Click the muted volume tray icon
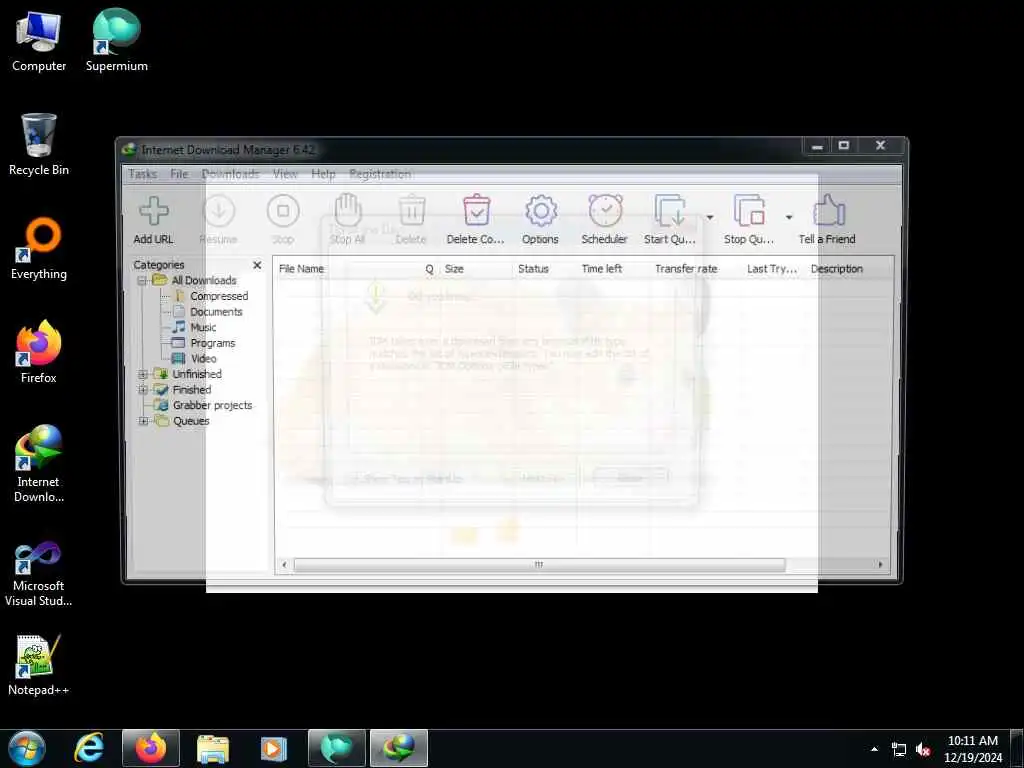Viewport: 1024px width, 768px height. pyautogui.click(x=923, y=750)
